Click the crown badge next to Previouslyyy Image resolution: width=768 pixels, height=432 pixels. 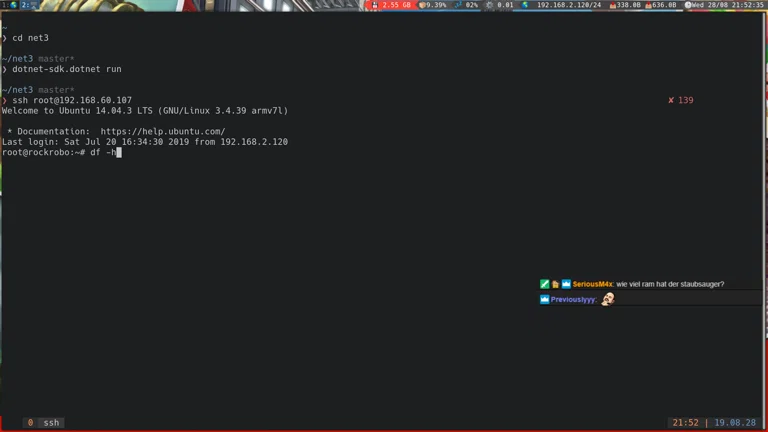pyautogui.click(x=545, y=299)
